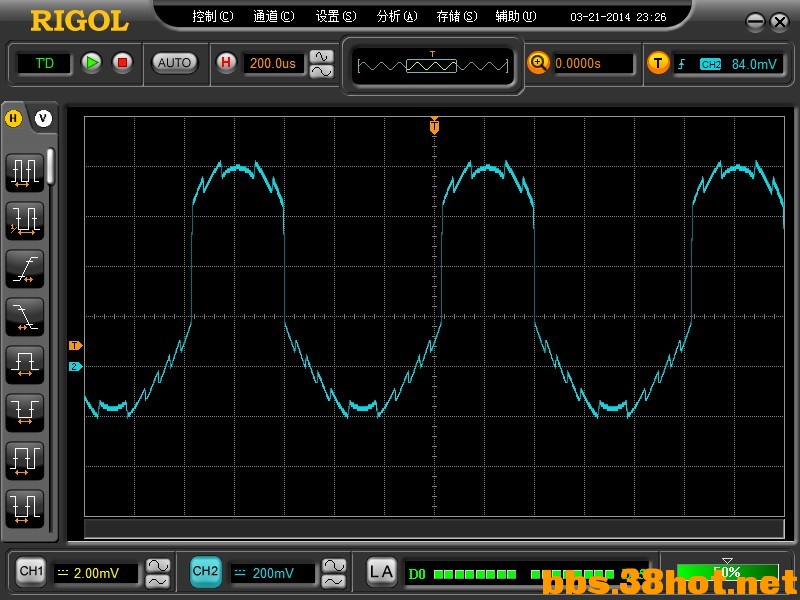Image resolution: width=800 pixels, height=600 pixels.
Task: Click the 84.0mV trigger level value
Action: tap(754, 64)
